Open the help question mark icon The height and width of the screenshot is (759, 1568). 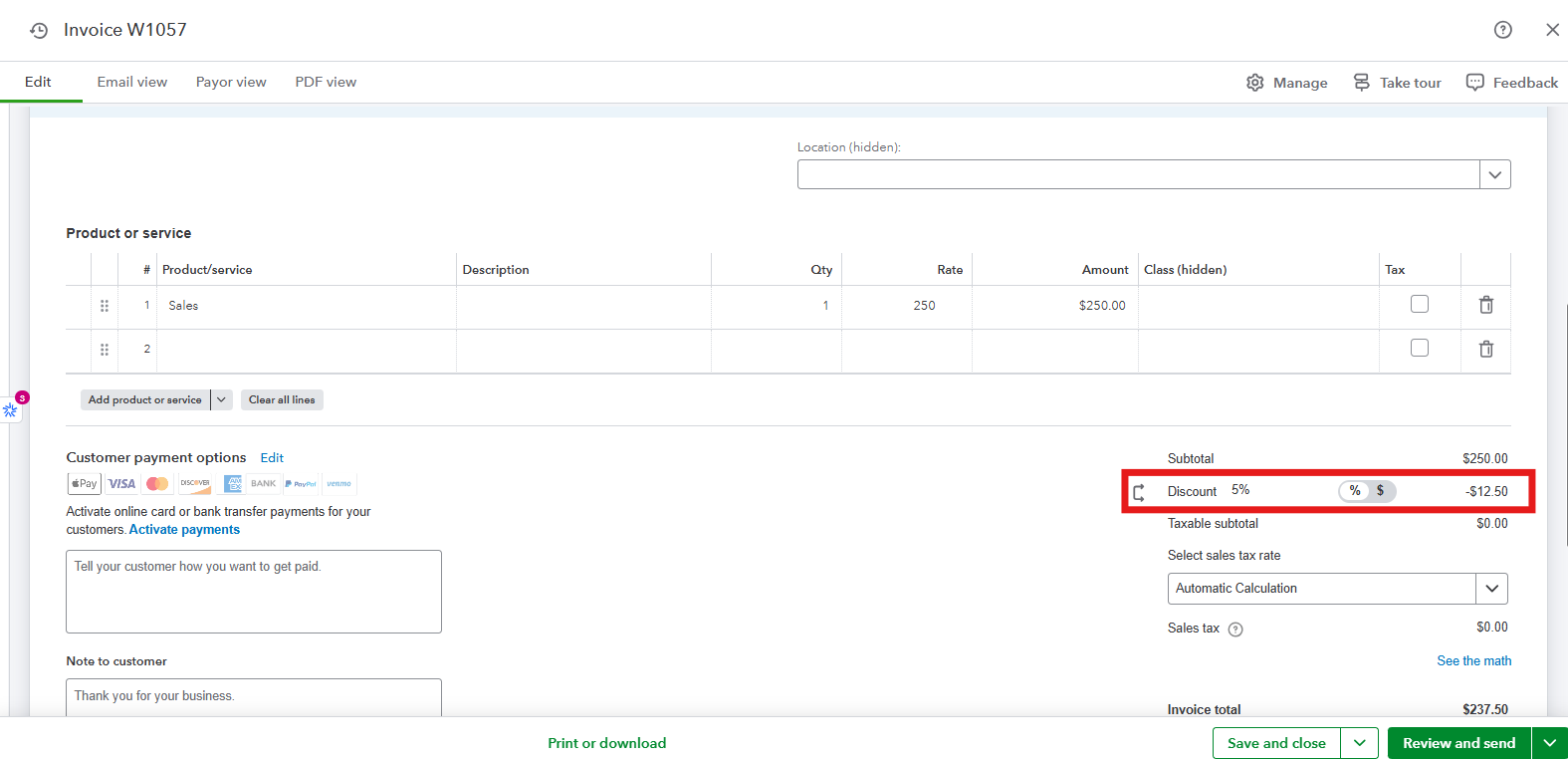pos(1503,30)
